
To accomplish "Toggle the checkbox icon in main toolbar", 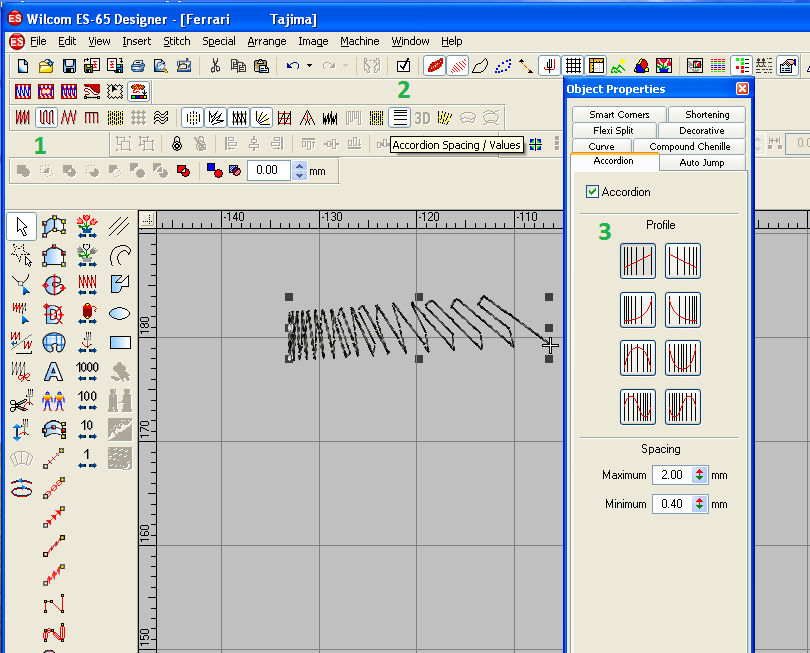I will pos(403,66).
